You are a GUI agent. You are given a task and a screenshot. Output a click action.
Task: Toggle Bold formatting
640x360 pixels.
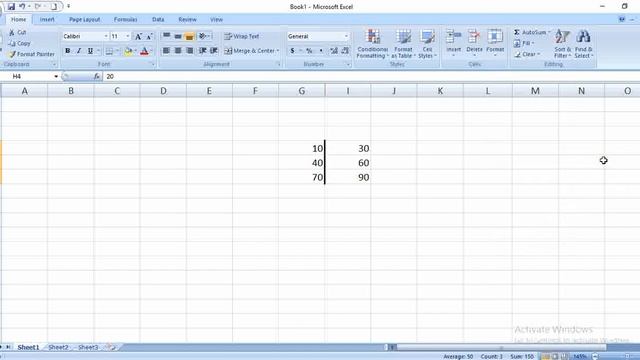click(x=68, y=51)
